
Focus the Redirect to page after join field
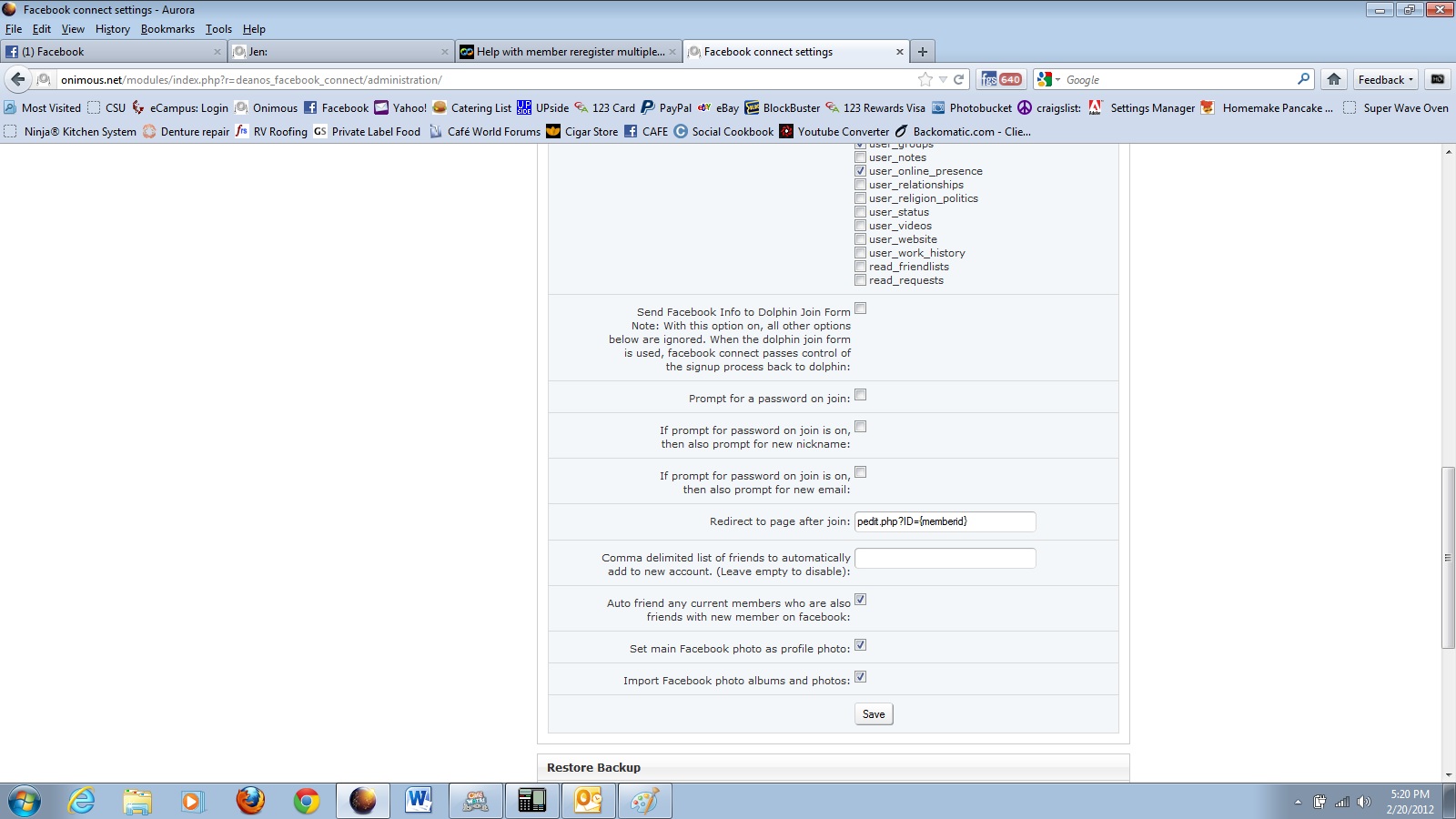[x=945, y=521]
